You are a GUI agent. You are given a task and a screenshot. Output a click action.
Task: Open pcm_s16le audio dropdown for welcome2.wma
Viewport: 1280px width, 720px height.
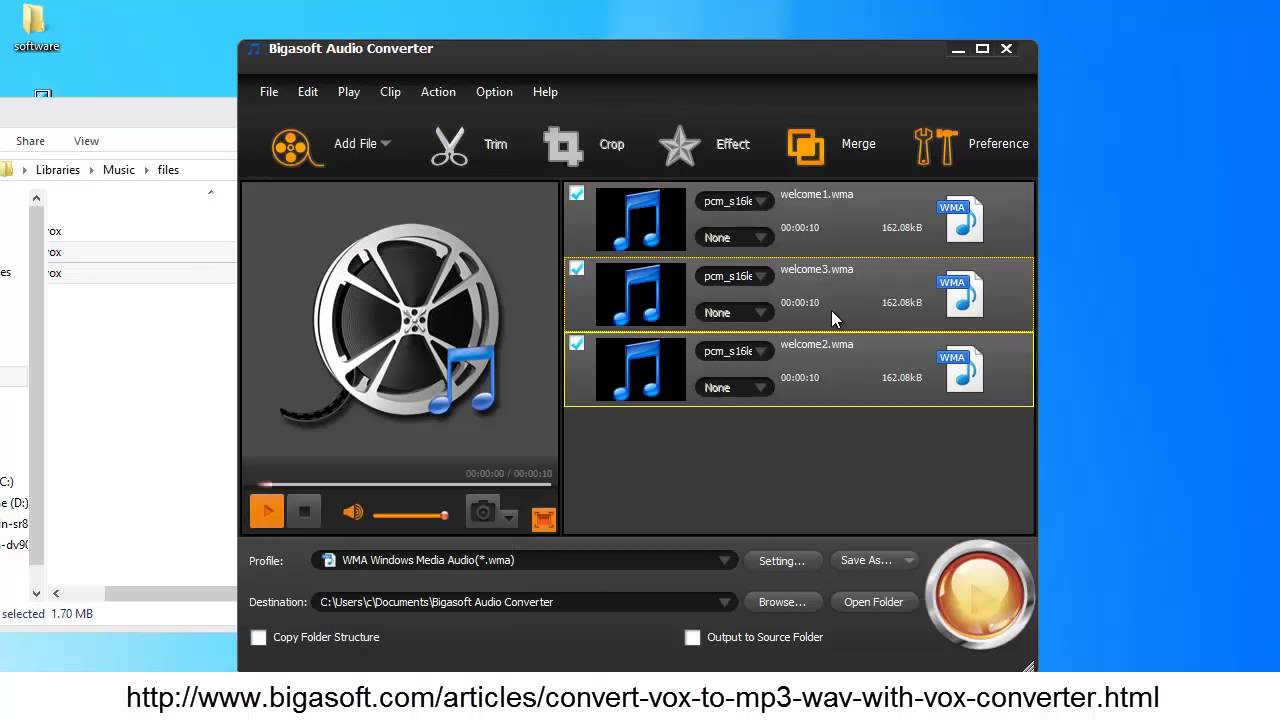click(735, 351)
